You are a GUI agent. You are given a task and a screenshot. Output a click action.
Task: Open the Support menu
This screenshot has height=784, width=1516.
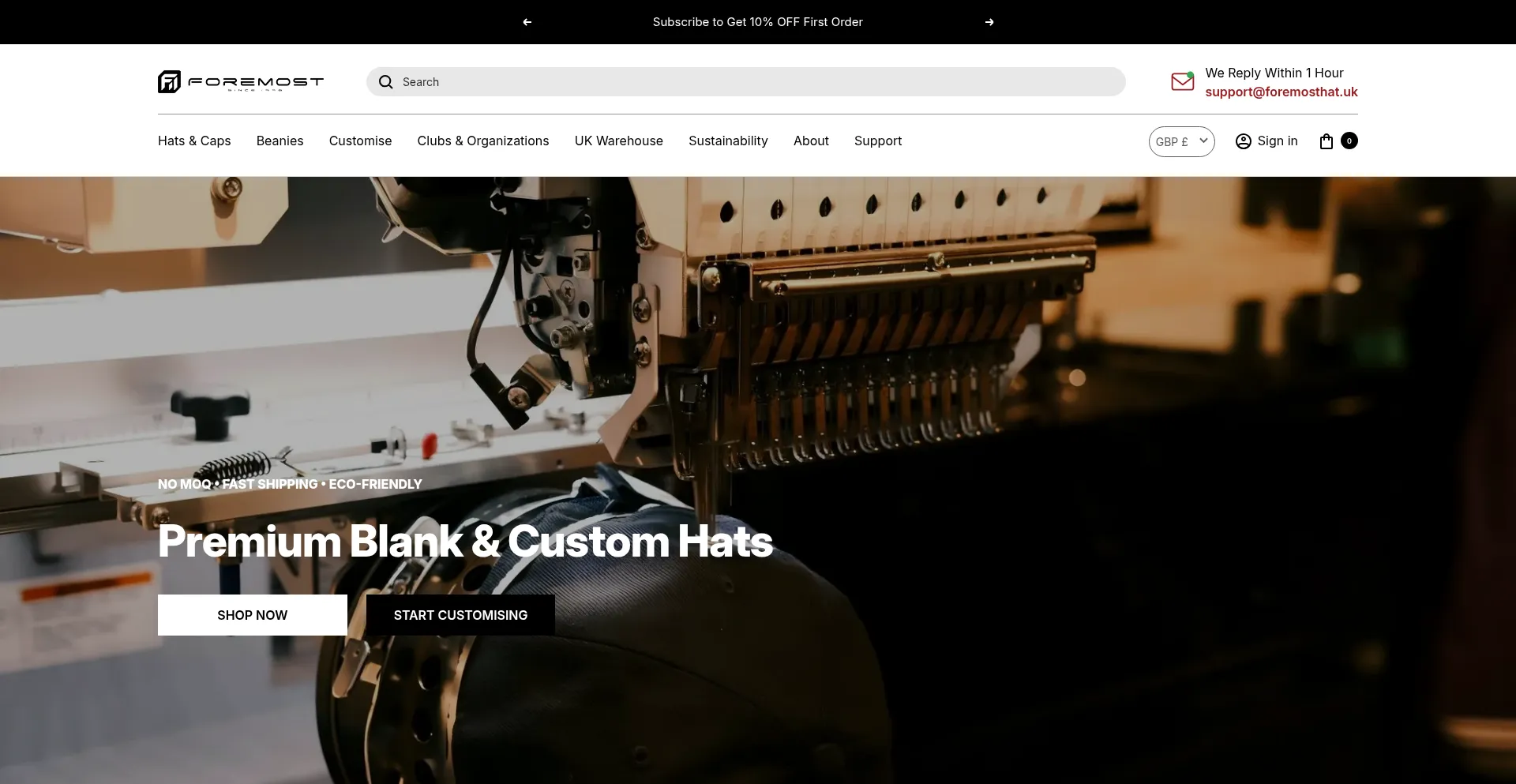pyautogui.click(x=878, y=141)
